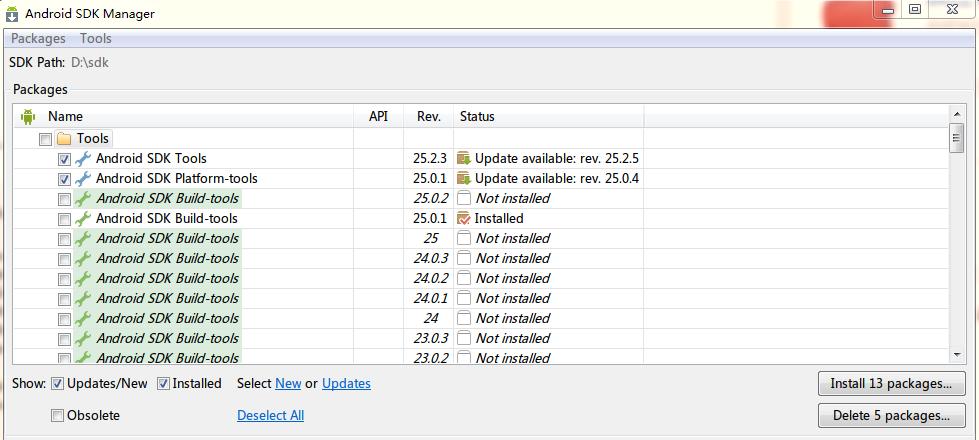Click Delete 5 packages button

(x=891, y=415)
